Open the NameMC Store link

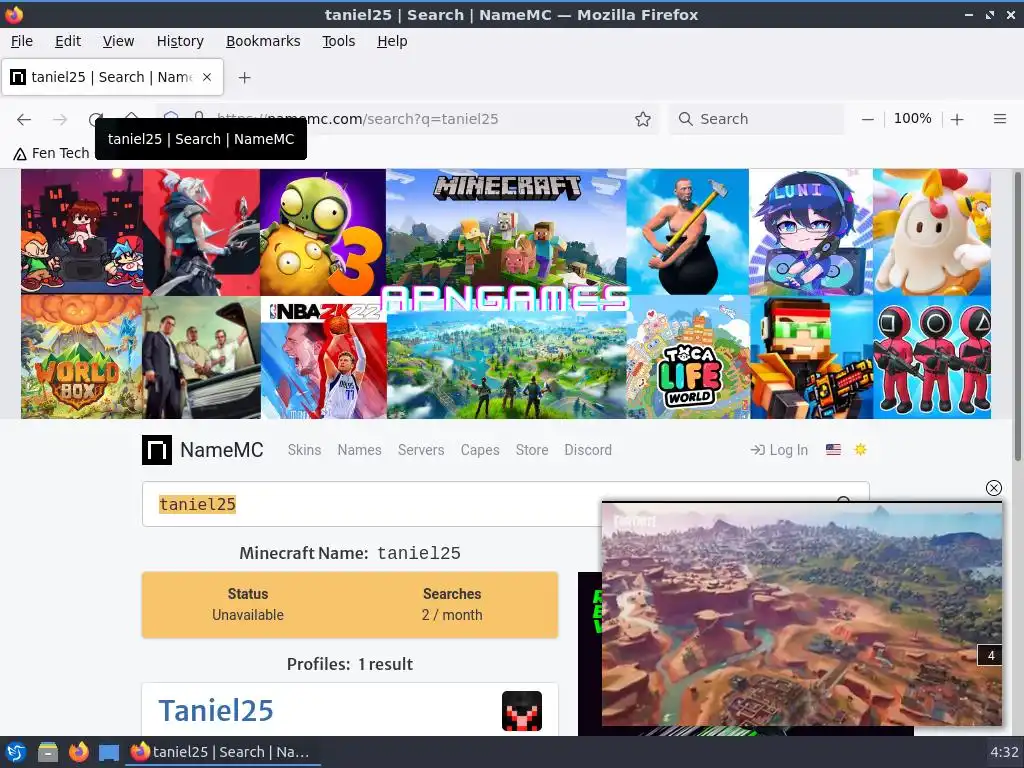click(532, 450)
